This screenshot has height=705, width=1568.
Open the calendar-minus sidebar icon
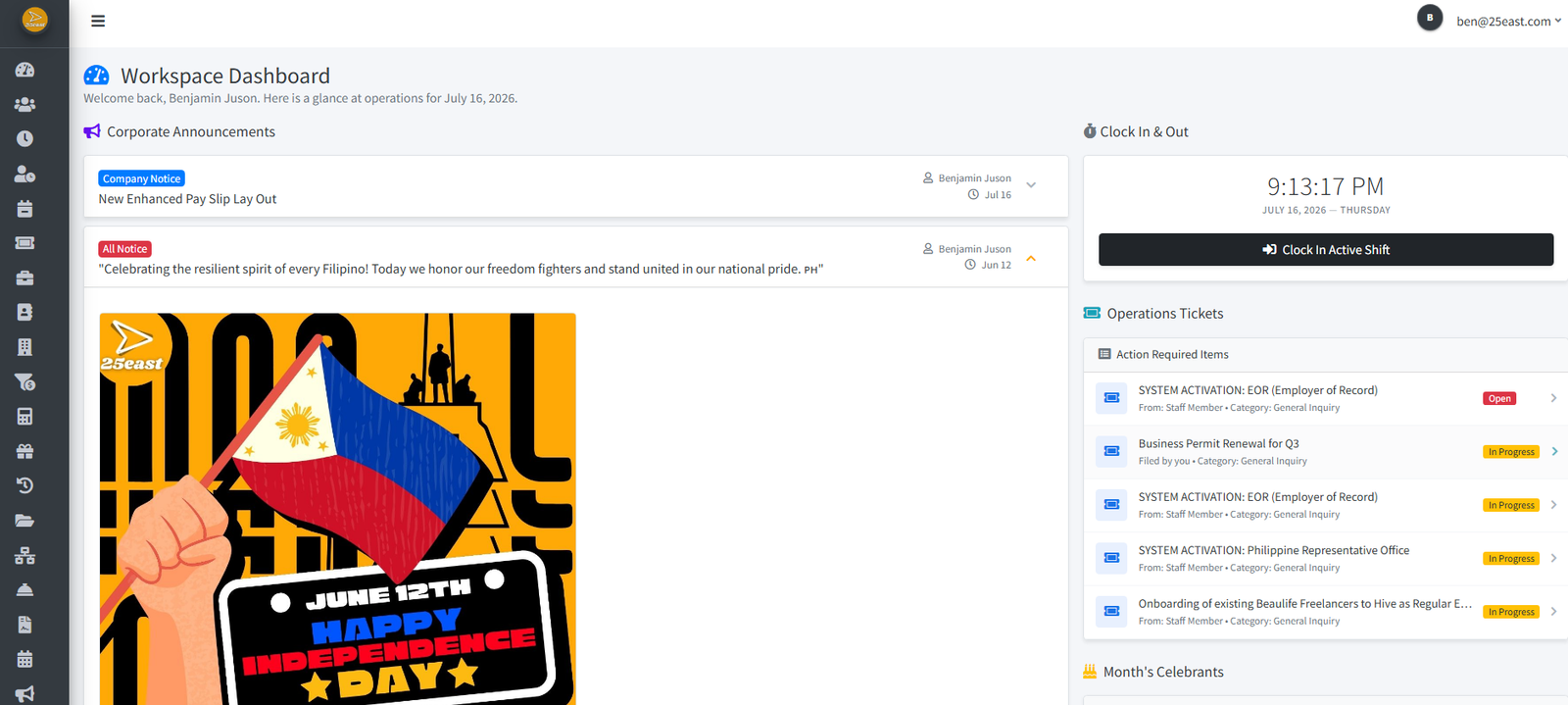click(25, 208)
